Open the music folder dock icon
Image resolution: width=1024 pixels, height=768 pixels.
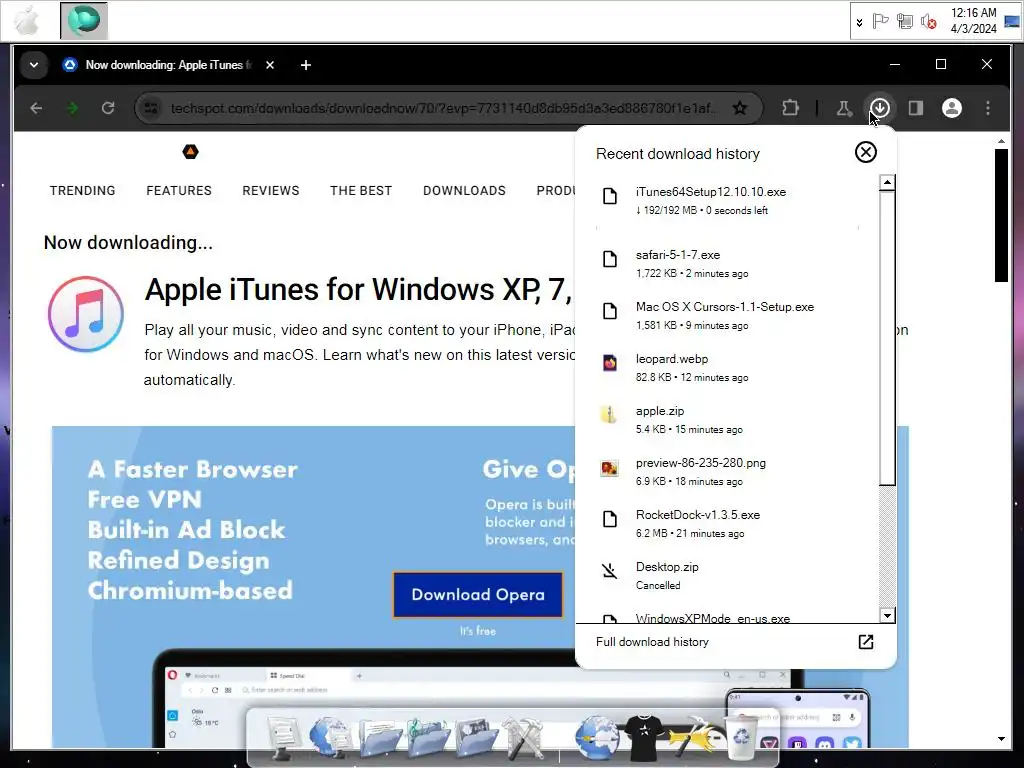[x=428, y=738]
